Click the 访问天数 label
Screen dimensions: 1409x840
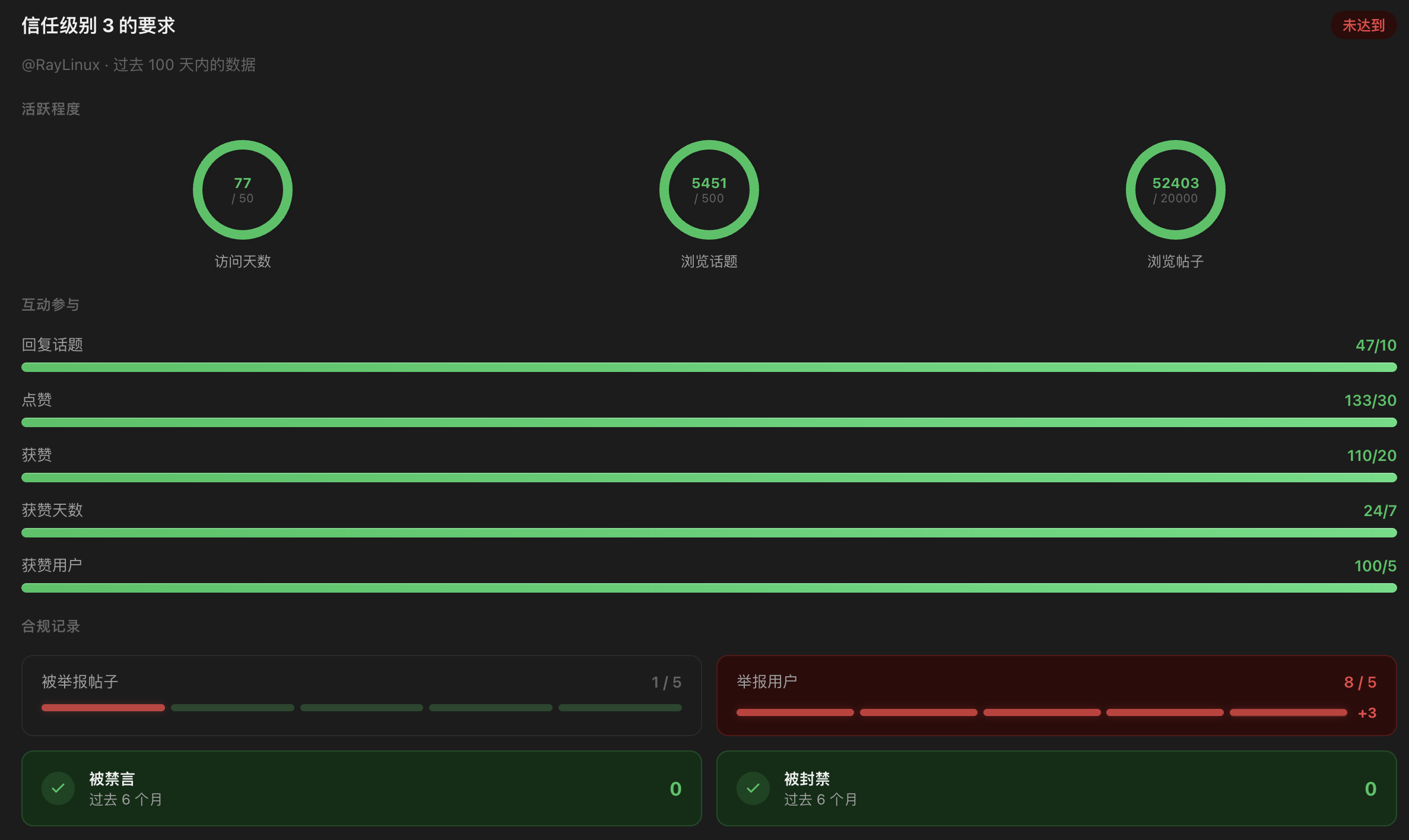click(x=243, y=262)
